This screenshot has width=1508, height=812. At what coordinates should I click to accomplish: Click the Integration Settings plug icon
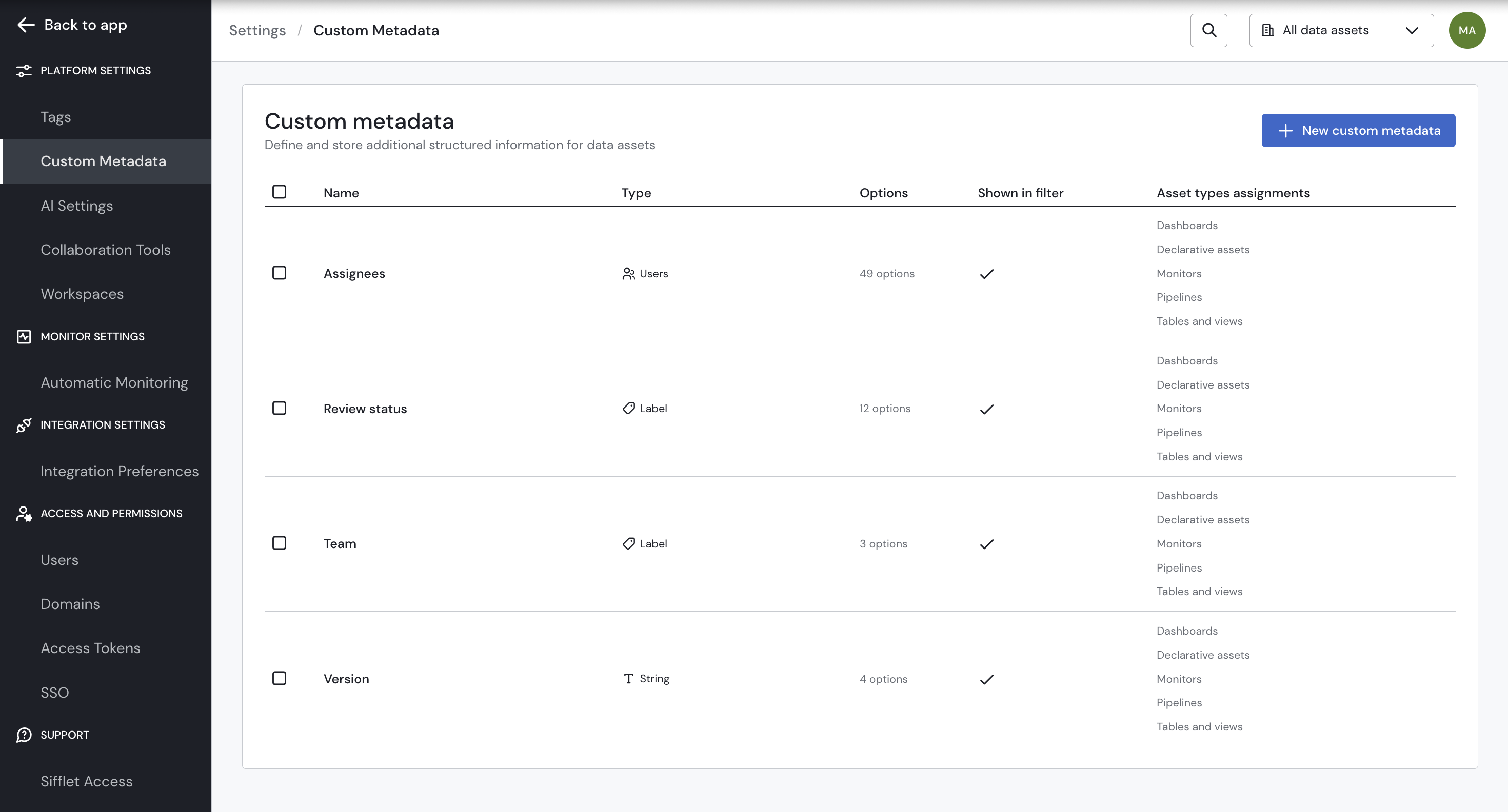point(24,425)
